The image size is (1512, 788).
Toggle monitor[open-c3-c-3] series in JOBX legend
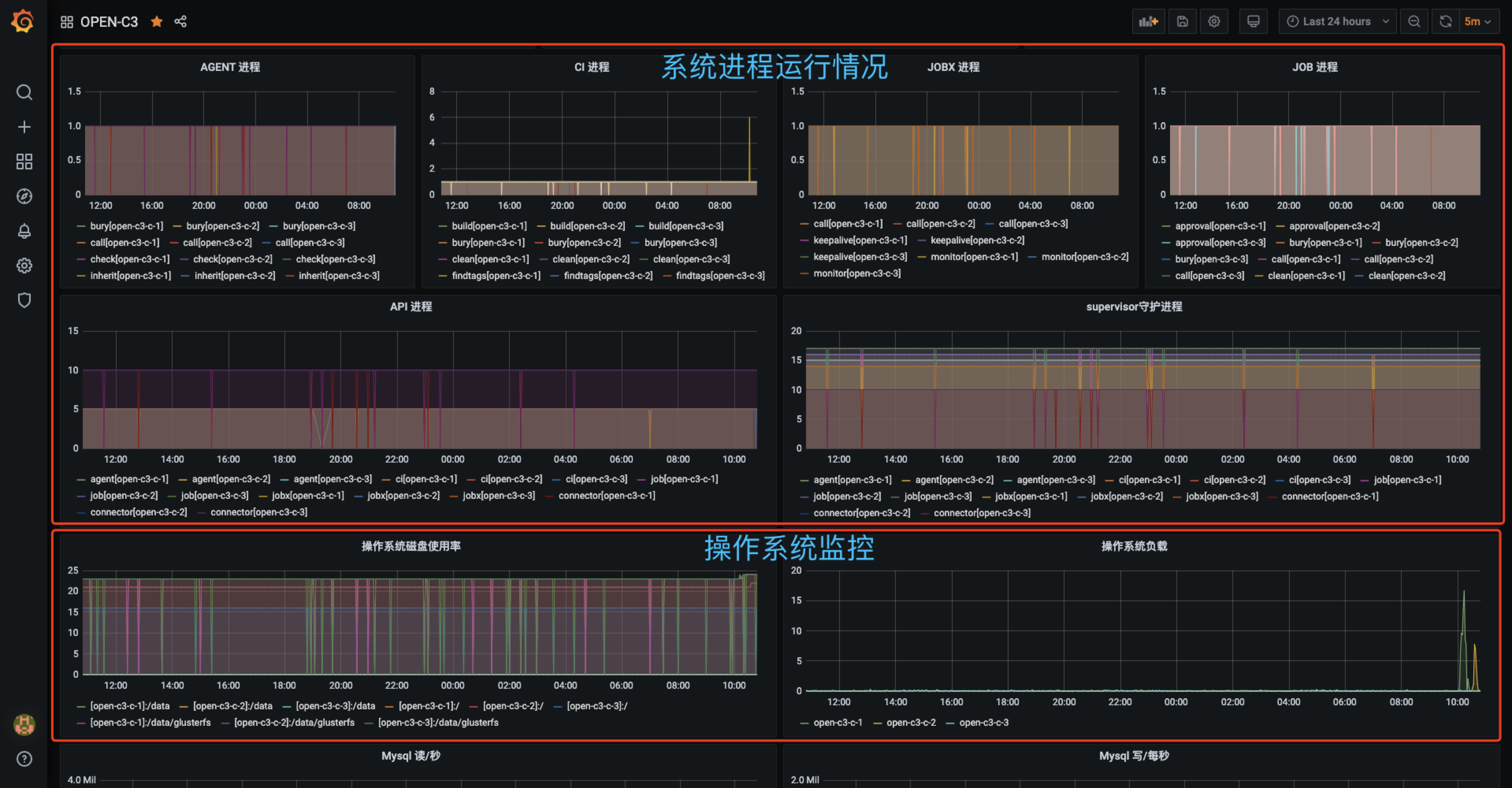point(857,273)
